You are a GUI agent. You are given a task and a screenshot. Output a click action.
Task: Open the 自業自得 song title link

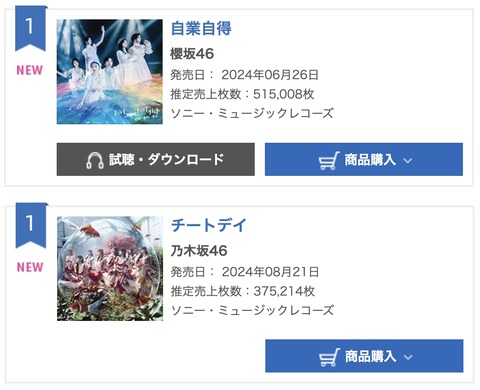[201, 28]
